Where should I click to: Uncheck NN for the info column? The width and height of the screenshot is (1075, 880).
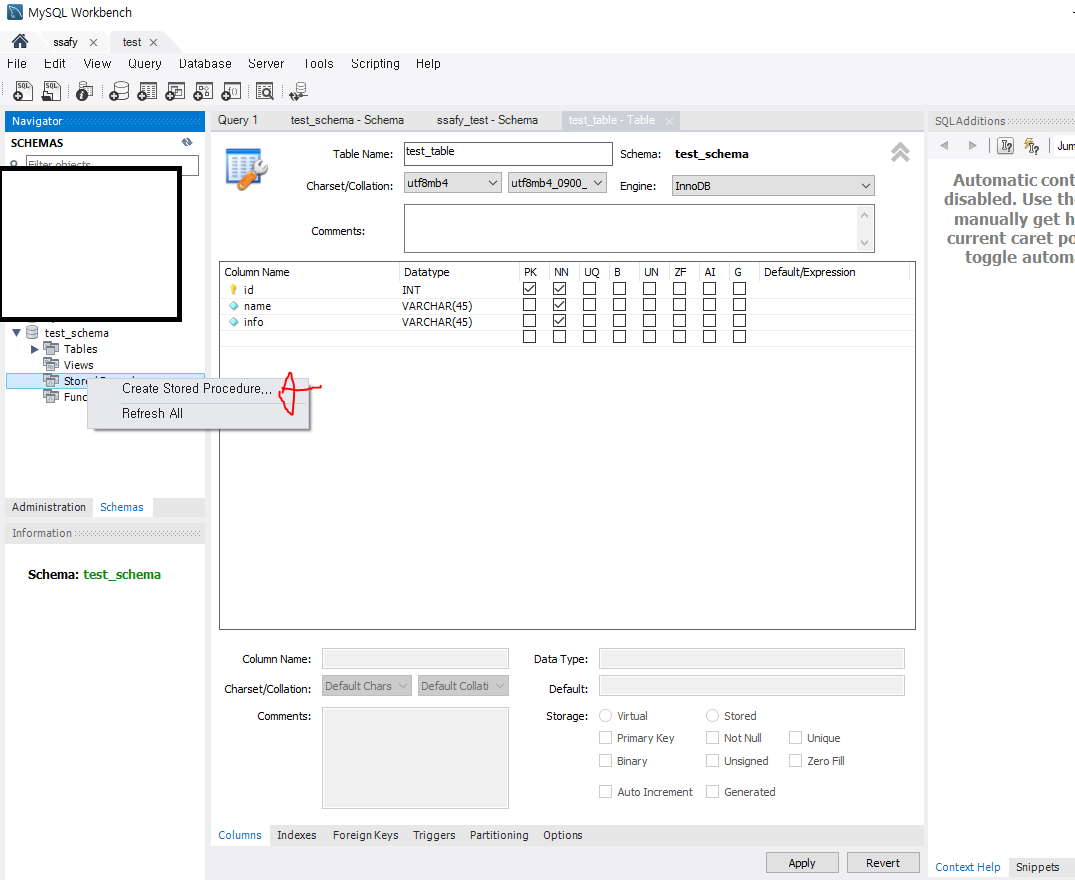tap(559, 320)
